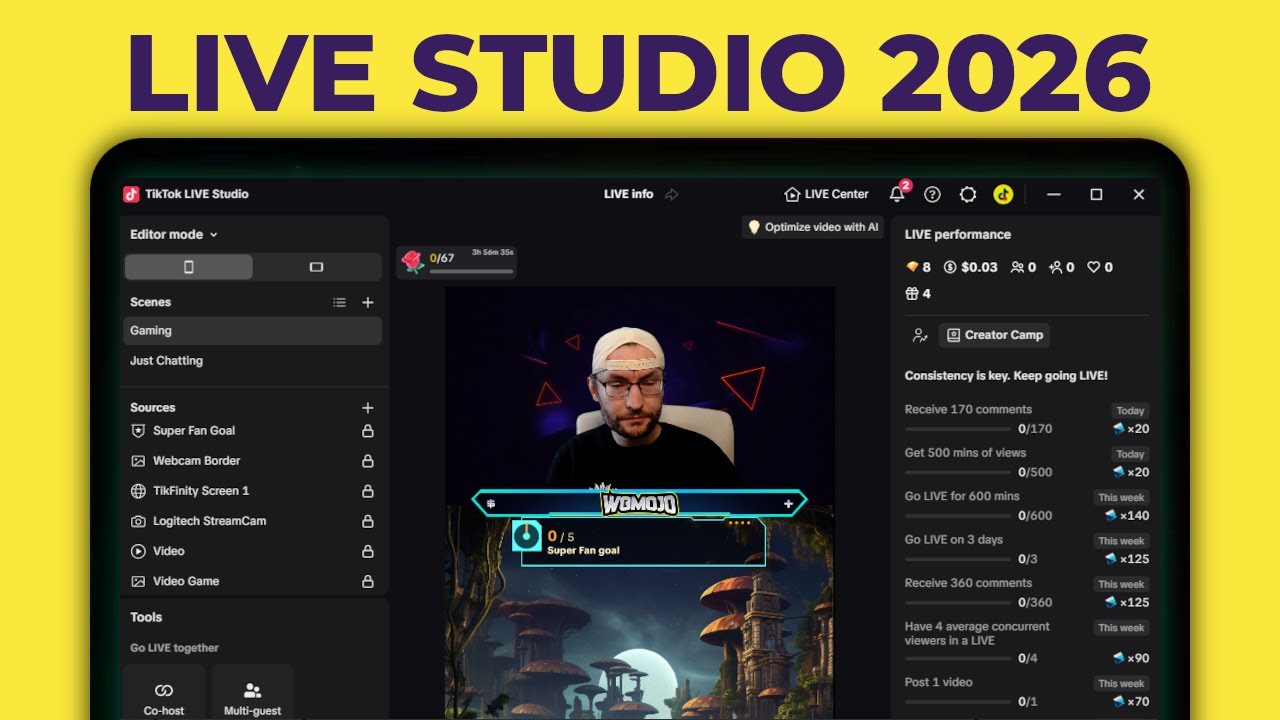Click the 3h 56m 35s timer text
This screenshot has width=1280, height=720.
coord(492,252)
